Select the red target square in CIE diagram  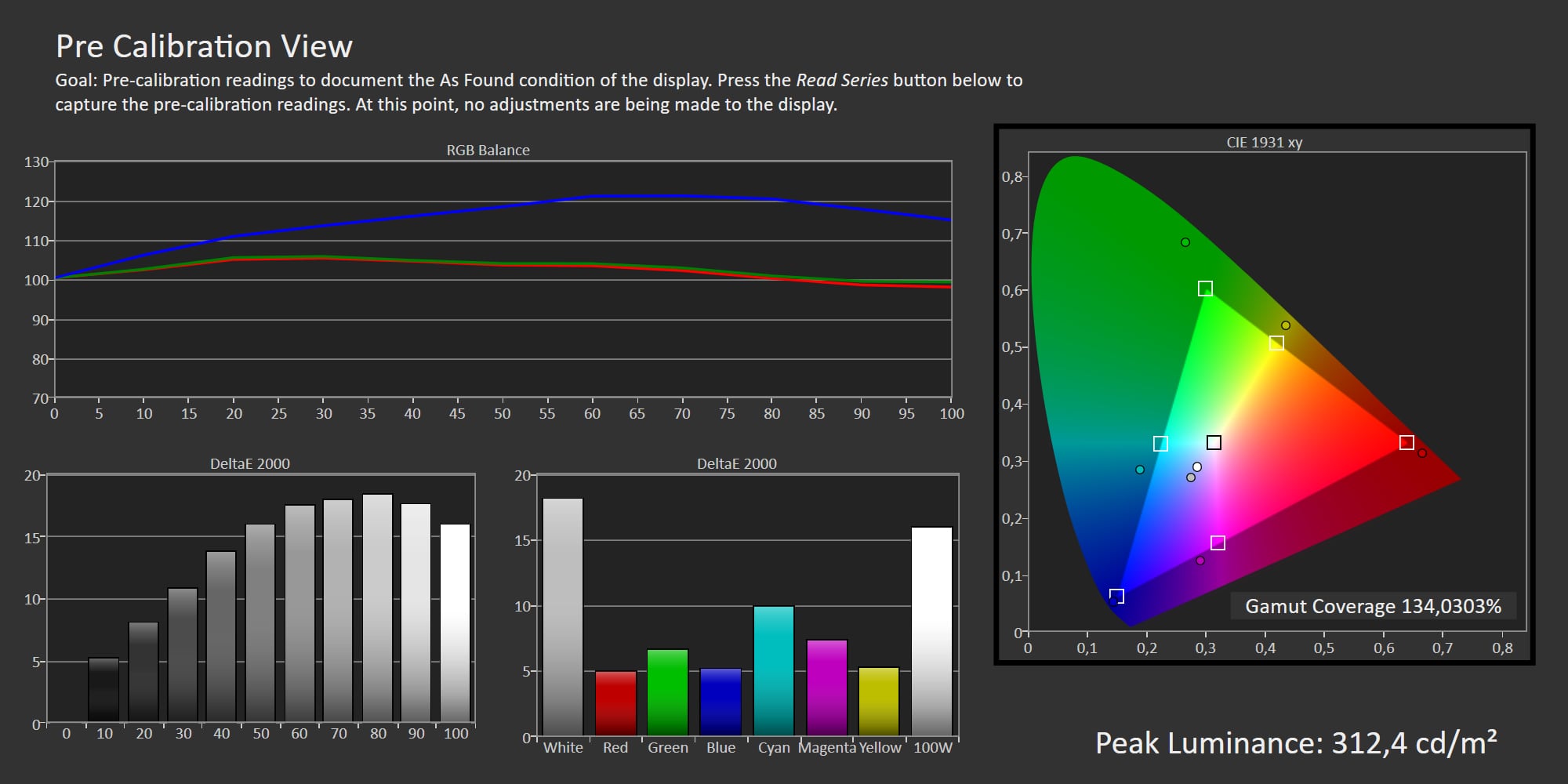pyautogui.click(x=1406, y=443)
